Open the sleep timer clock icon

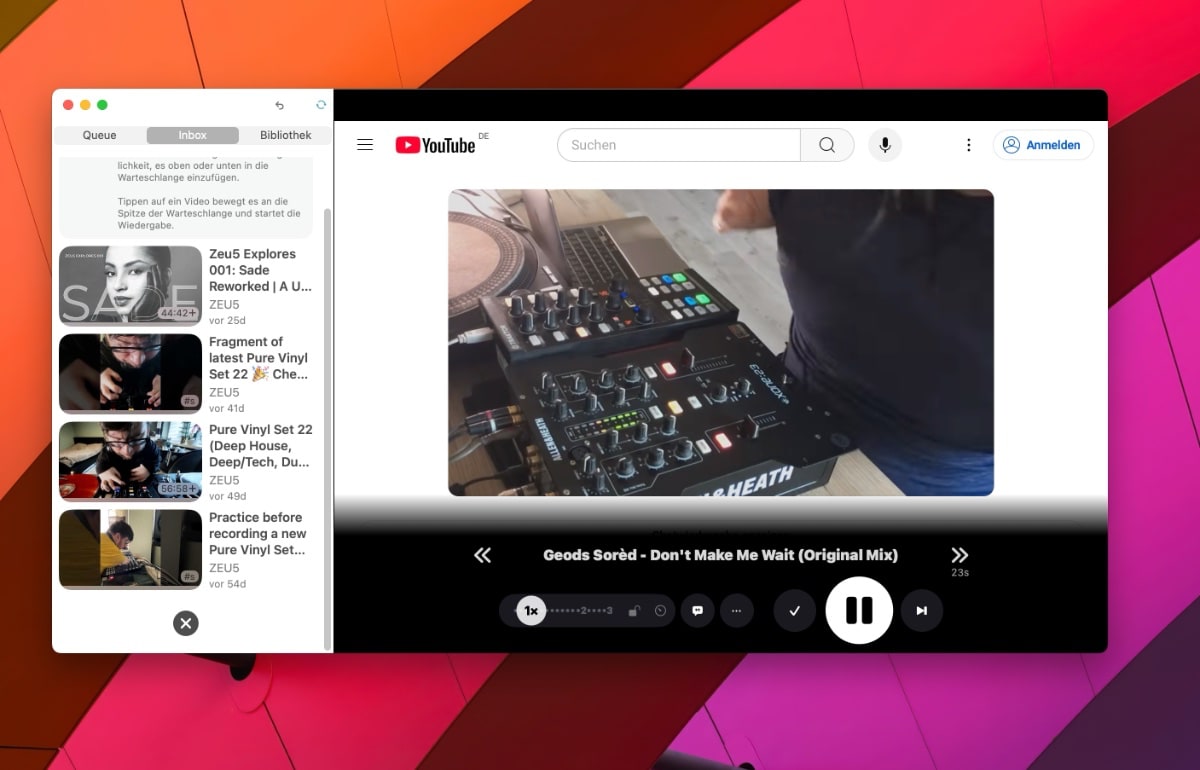[660, 611]
